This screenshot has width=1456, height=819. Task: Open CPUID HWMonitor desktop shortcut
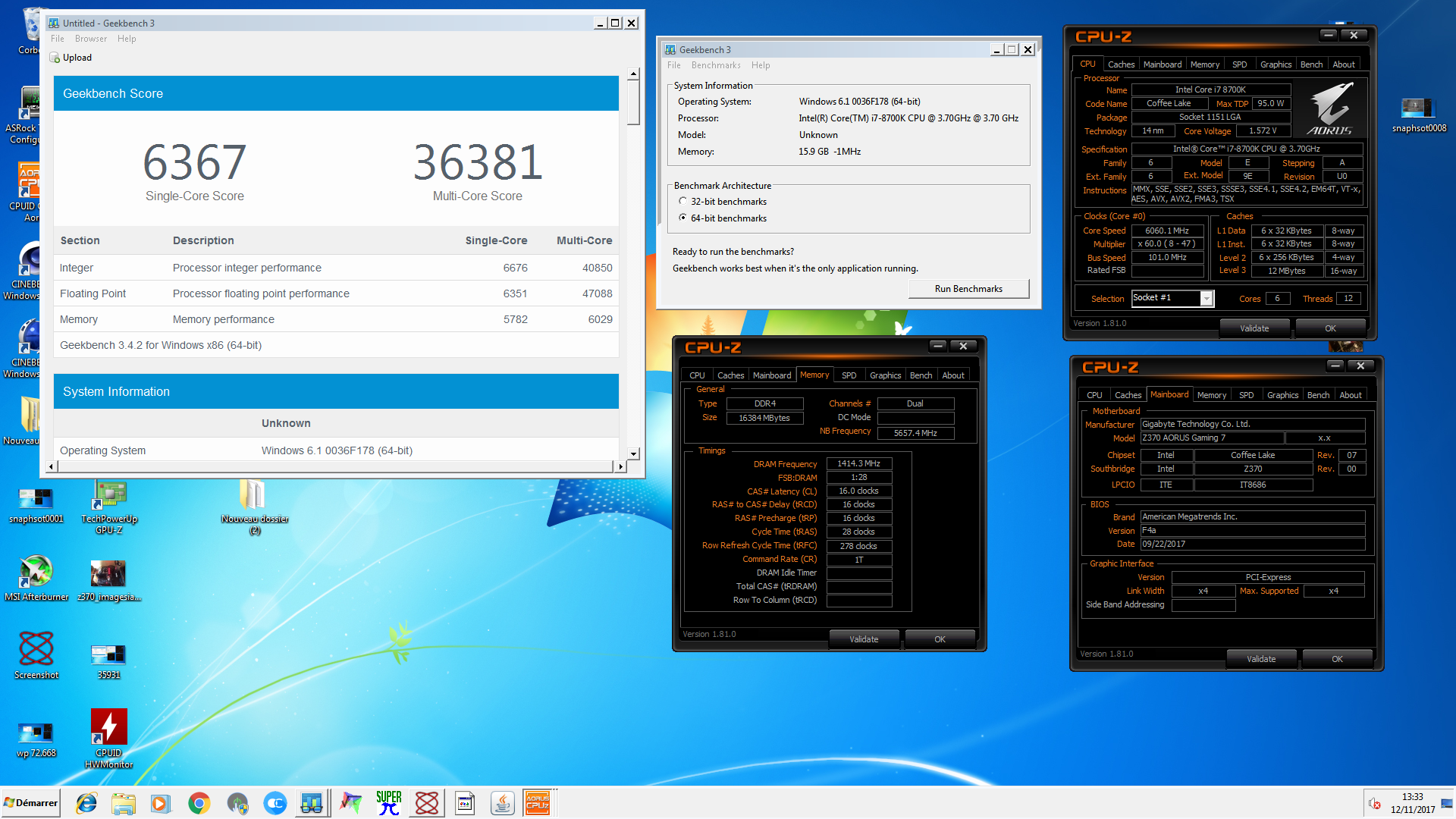click(109, 739)
